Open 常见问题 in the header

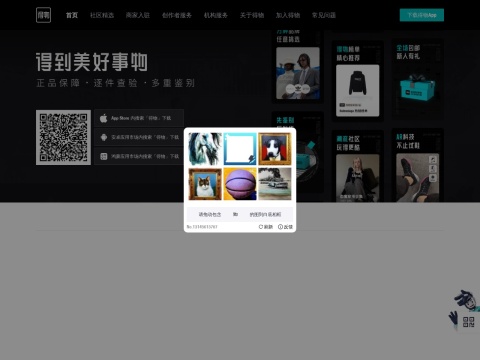[324, 15]
